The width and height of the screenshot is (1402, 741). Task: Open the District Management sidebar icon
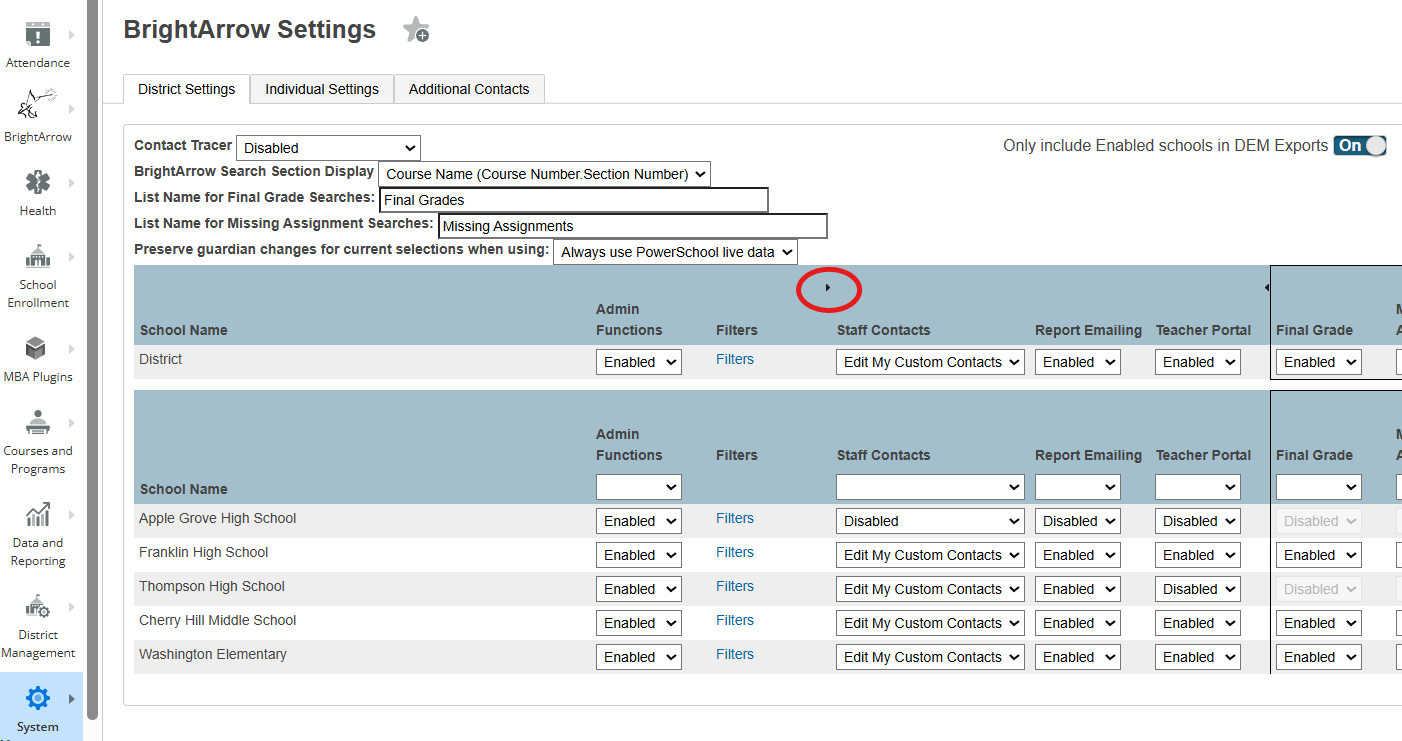point(38,607)
